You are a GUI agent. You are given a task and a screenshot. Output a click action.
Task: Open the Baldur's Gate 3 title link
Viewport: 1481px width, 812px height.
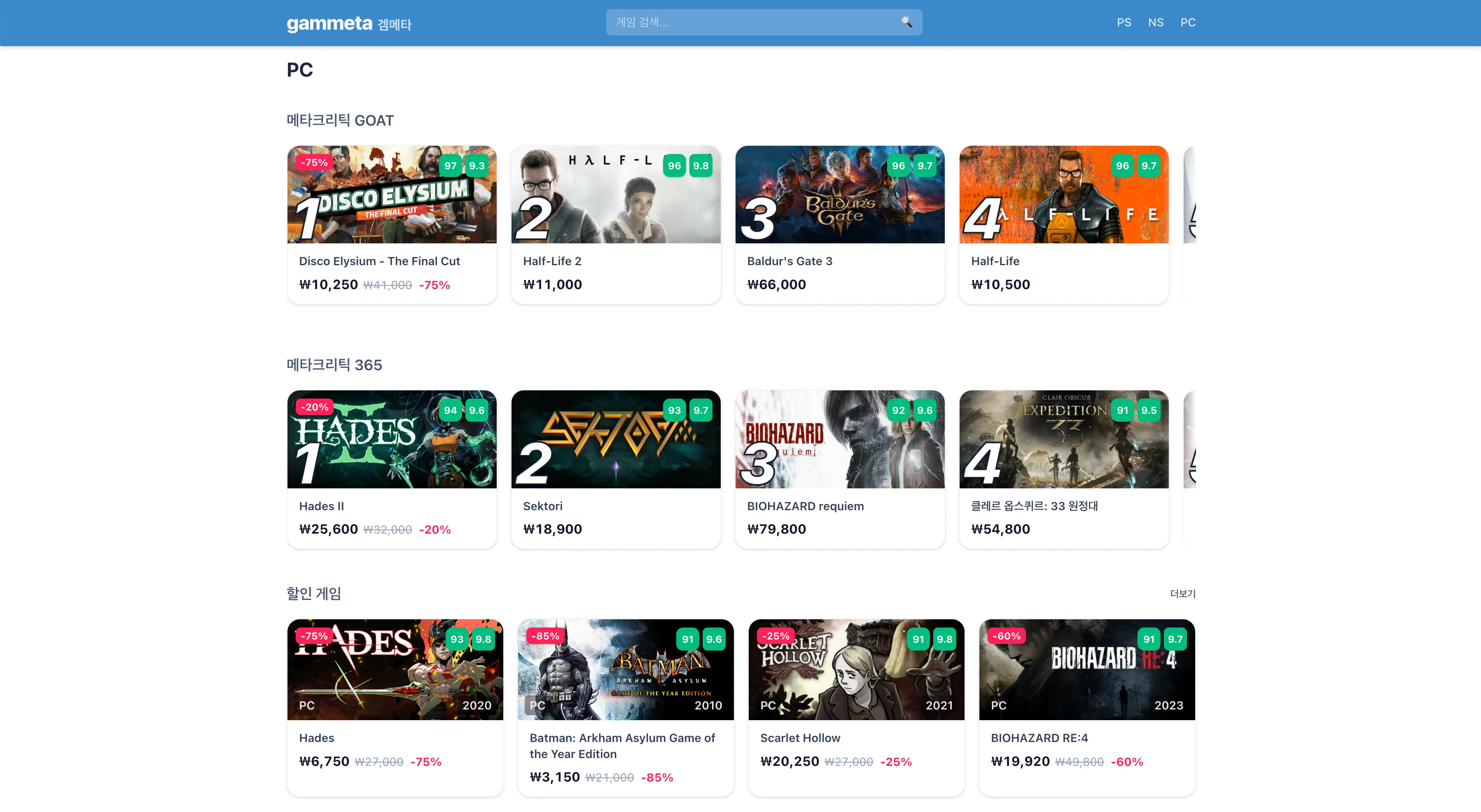(x=790, y=261)
